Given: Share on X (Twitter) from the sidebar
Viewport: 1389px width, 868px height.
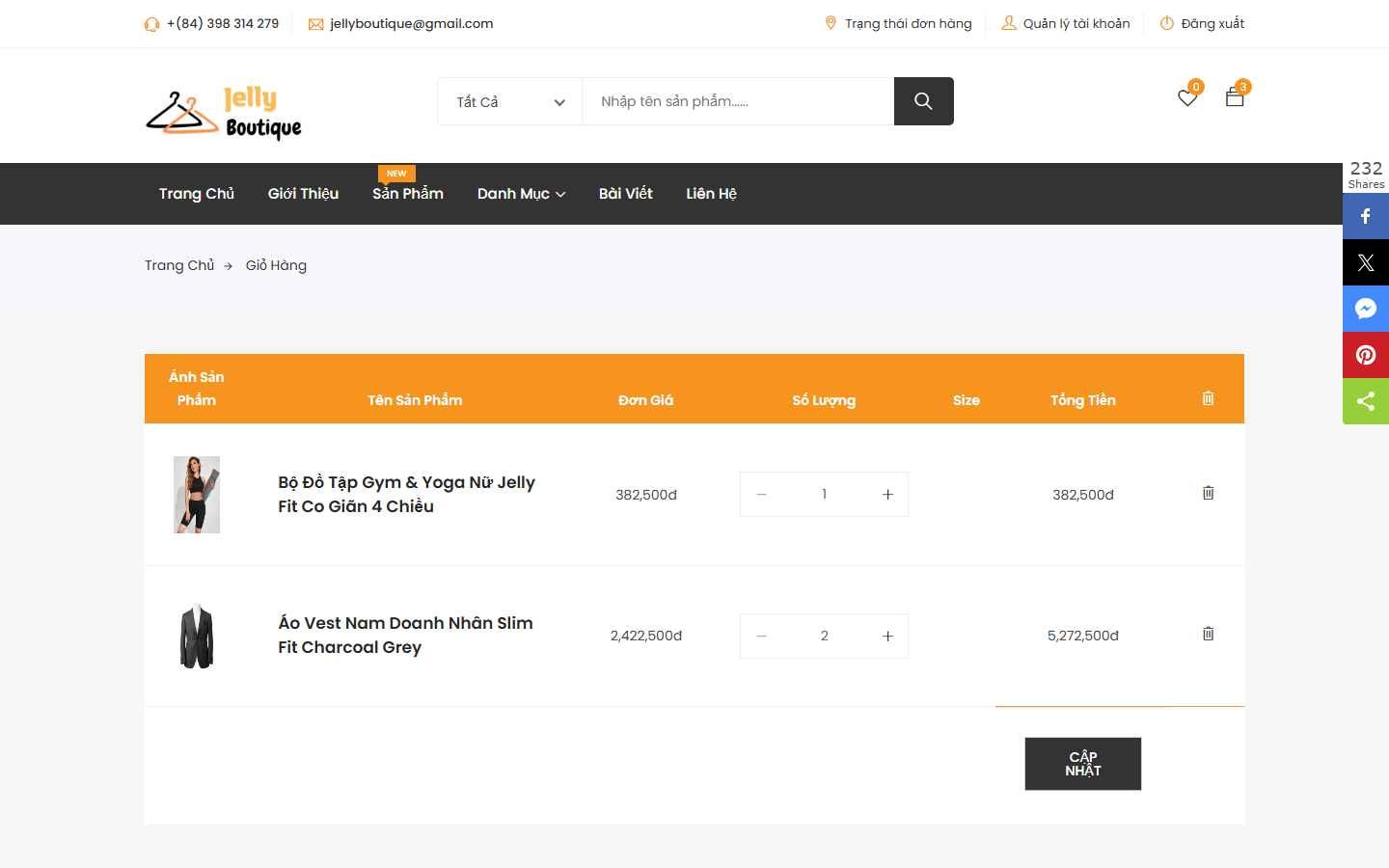Looking at the screenshot, I should coord(1366,262).
